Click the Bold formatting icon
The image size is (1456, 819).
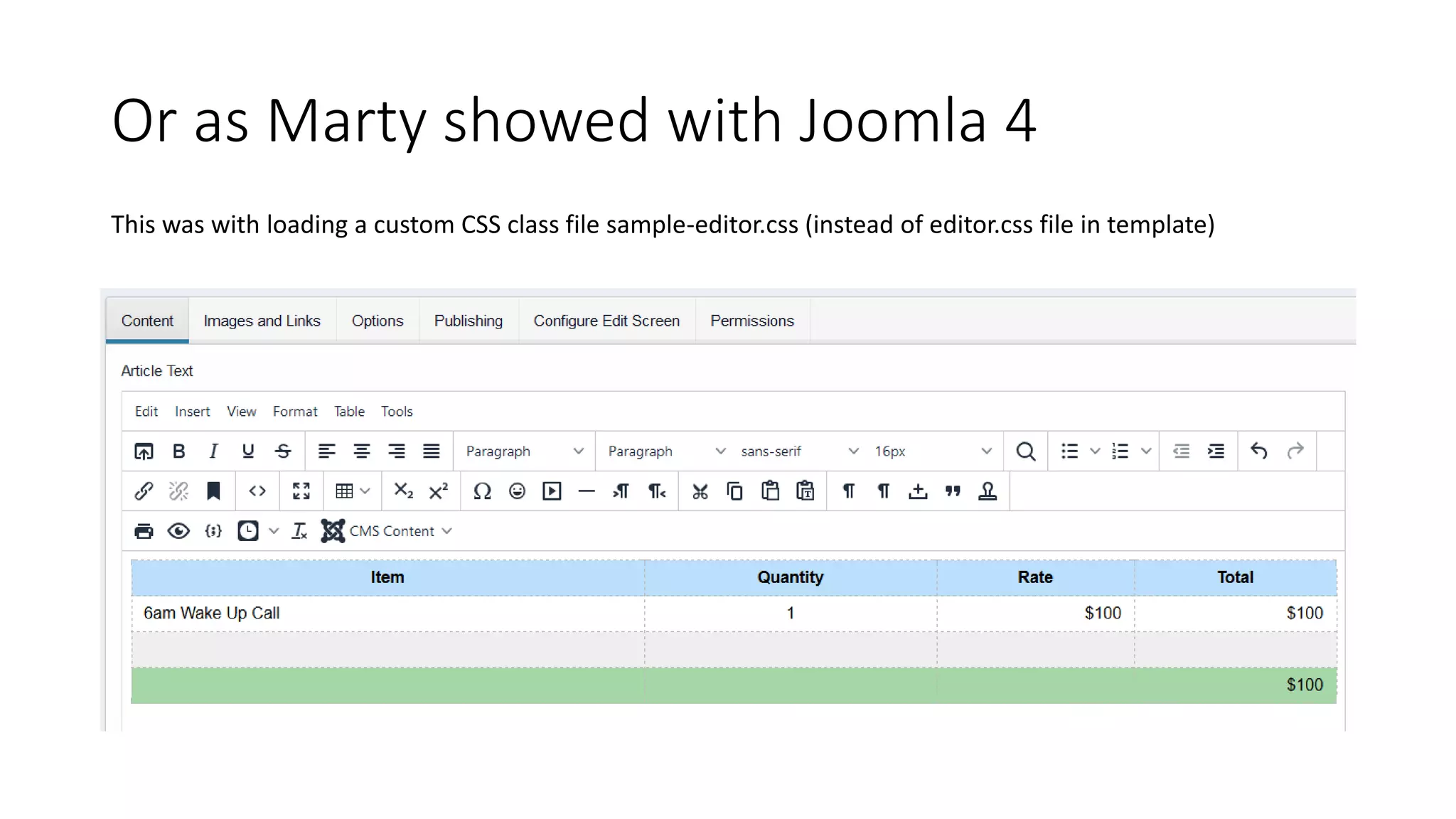pyautogui.click(x=179, y=451)
